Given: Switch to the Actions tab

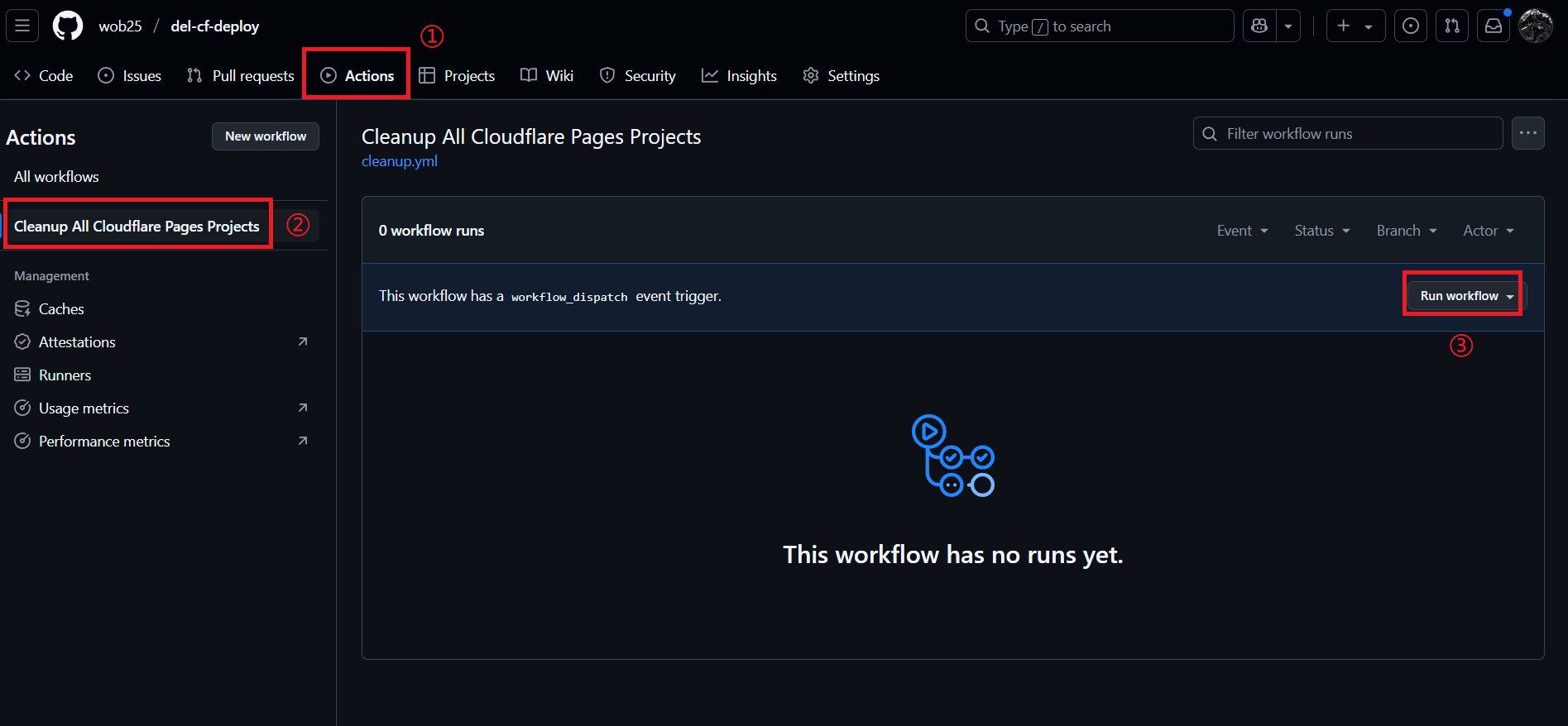Looking at the screenshot, I should coord(357,75).
